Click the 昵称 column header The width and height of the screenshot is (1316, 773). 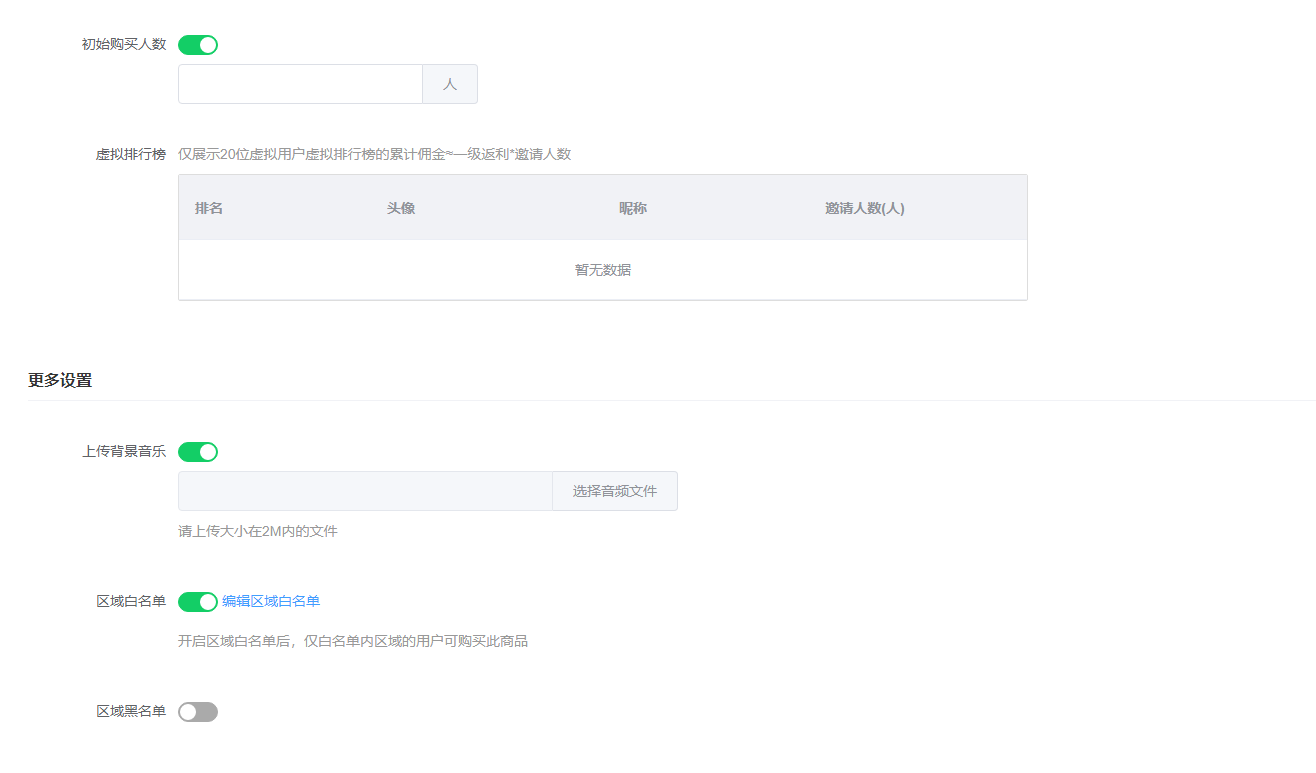coord(633,207)
